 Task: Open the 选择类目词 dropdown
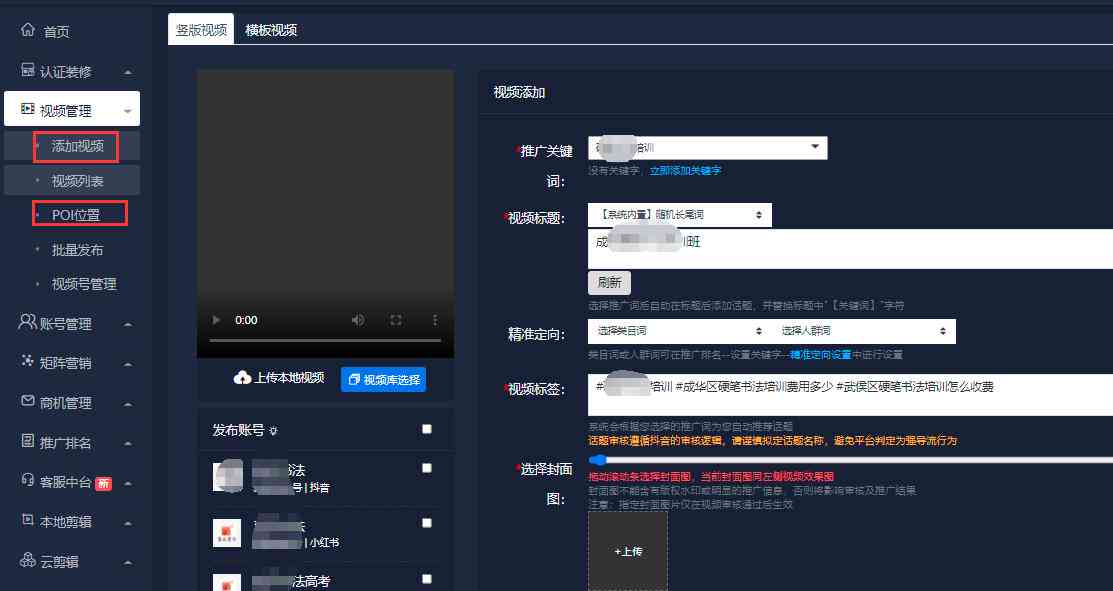(x=679, y=331)
